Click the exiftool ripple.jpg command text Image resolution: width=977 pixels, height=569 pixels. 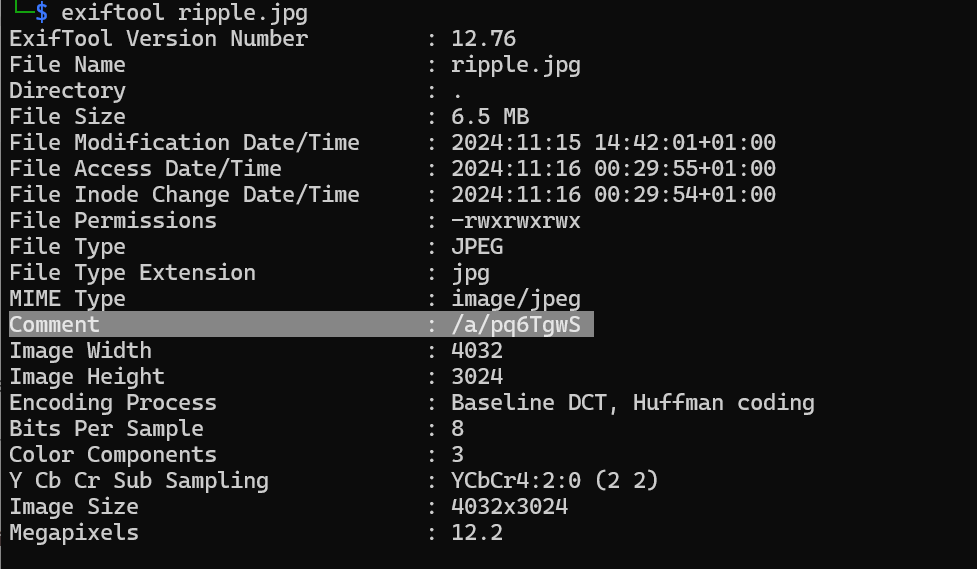[185, 13]
